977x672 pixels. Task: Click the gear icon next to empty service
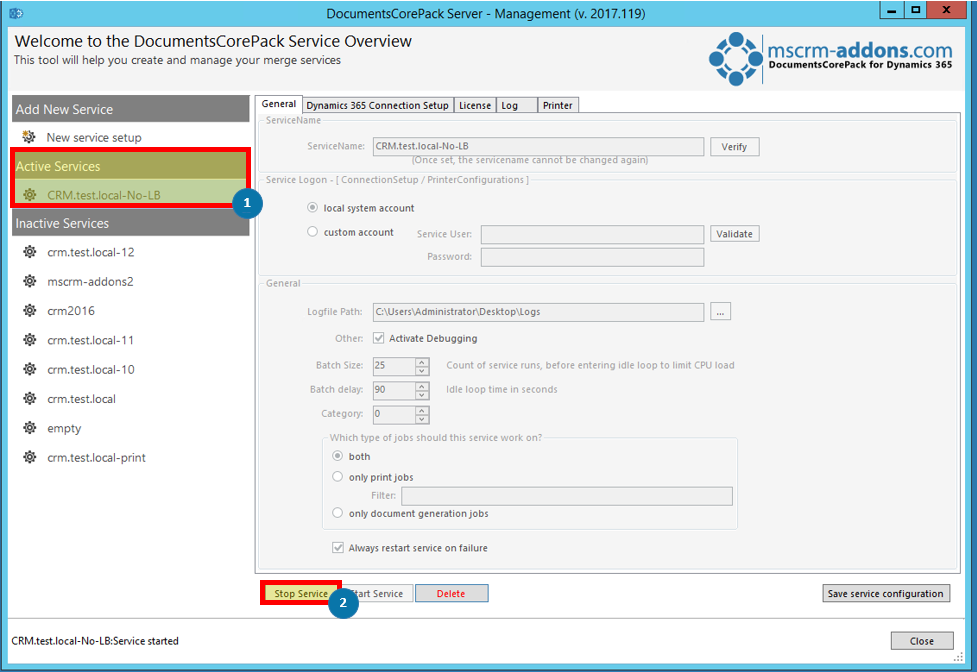[x=29, y=427]
